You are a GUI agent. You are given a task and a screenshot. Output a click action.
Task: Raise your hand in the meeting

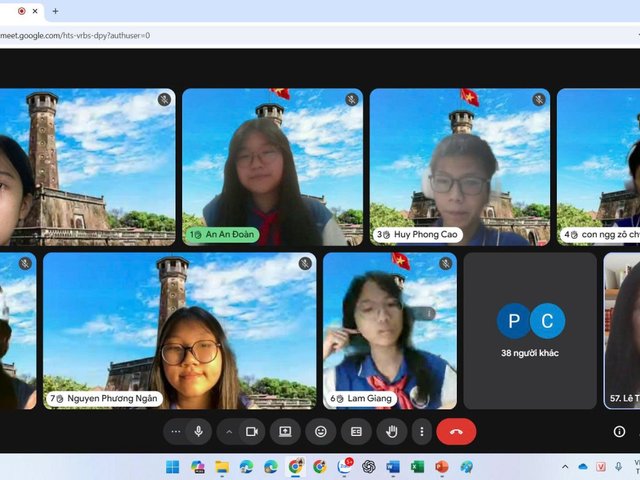coord(392,431)
